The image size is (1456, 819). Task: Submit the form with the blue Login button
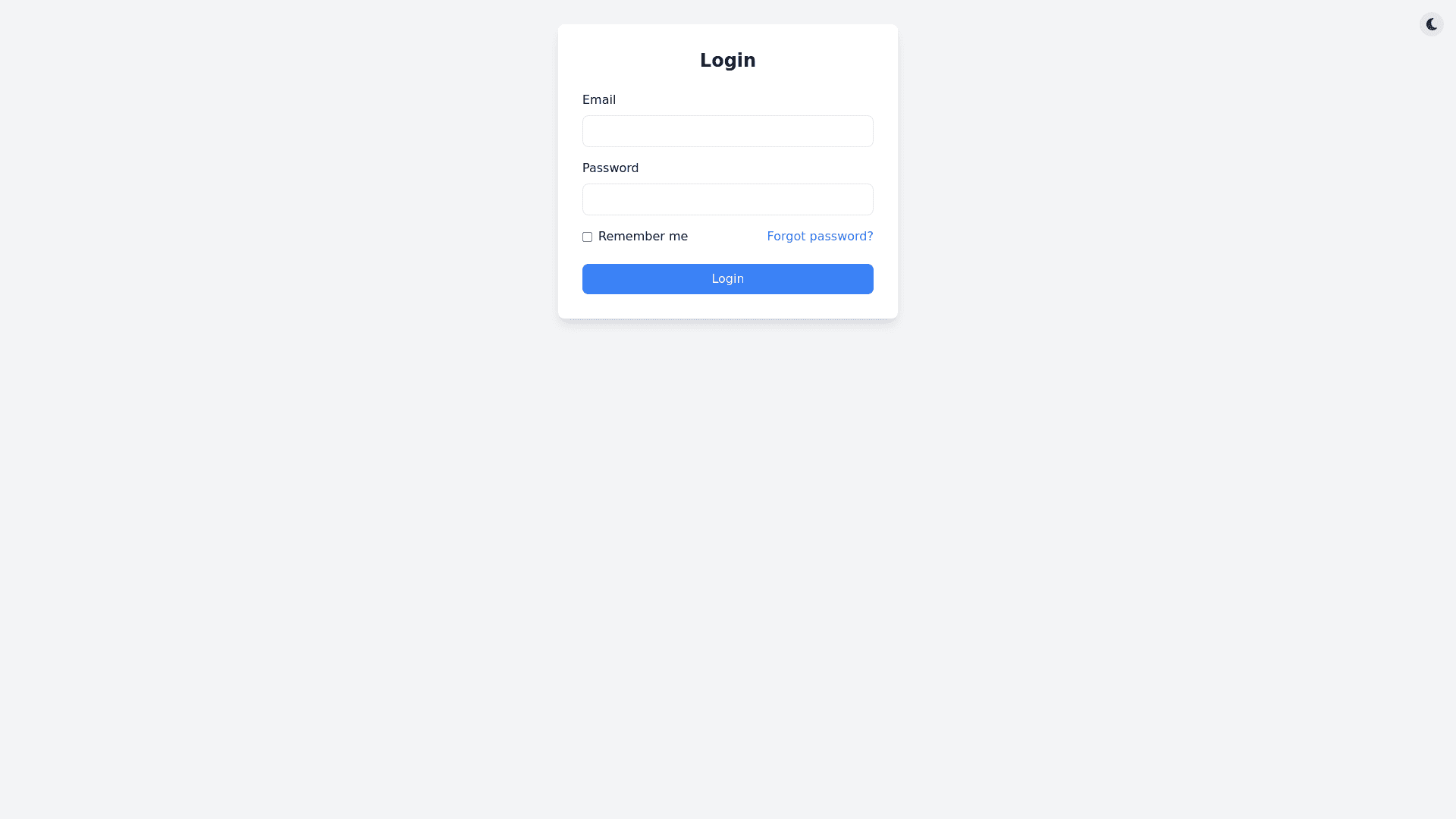728,279
